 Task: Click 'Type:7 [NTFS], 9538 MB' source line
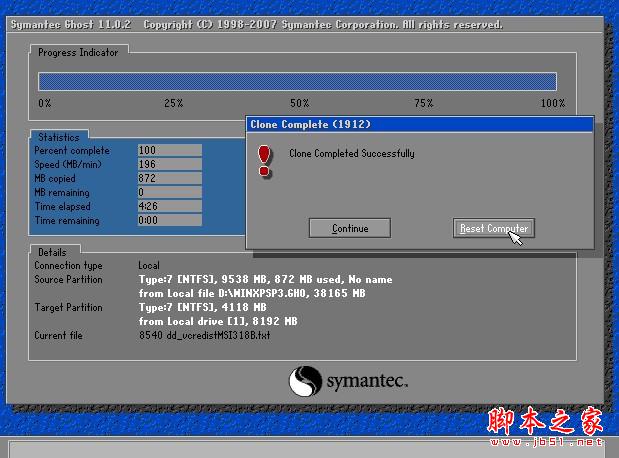pyautogui.click(x=265, y=280)
